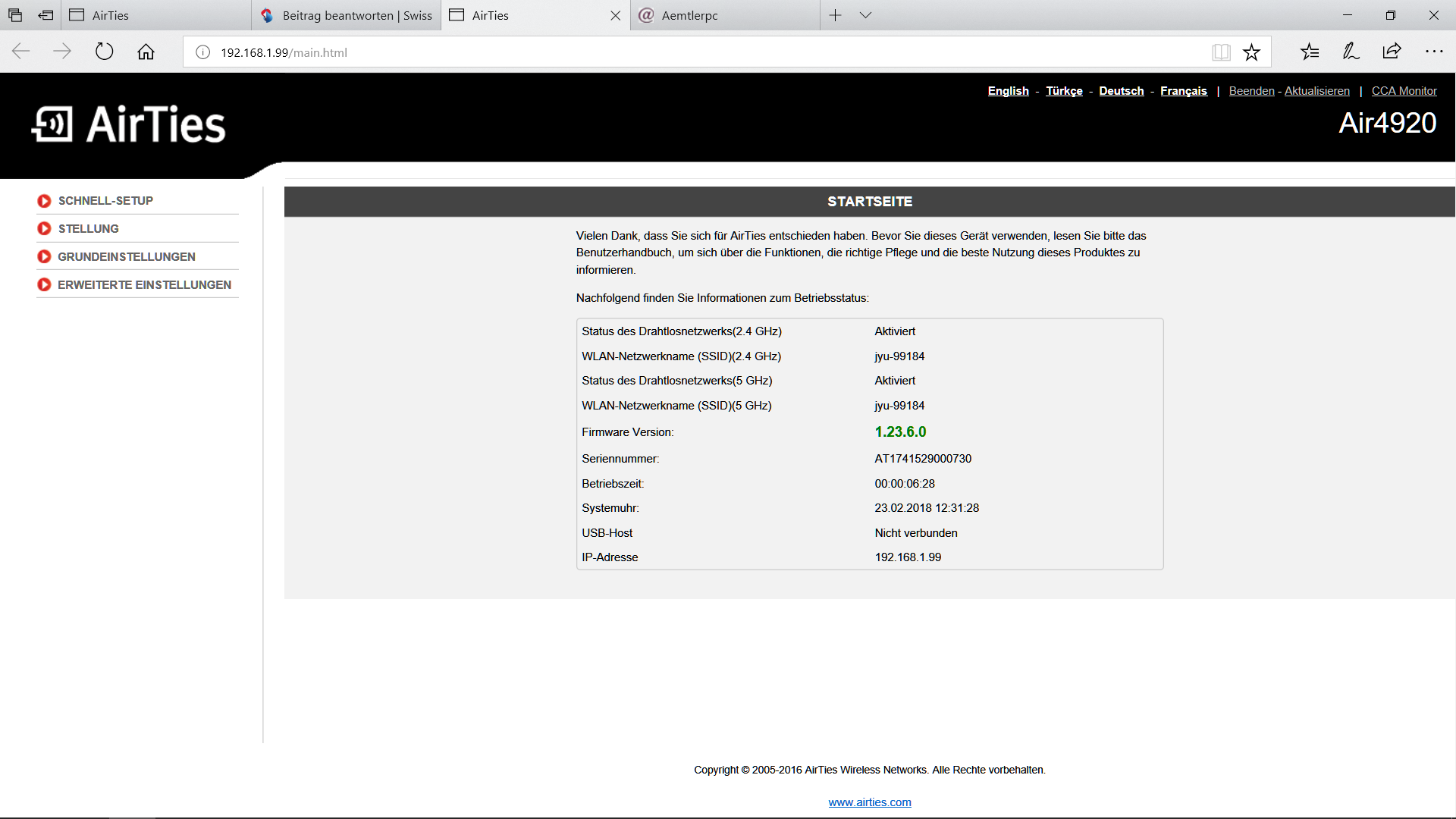Open the browser settings ellipsis menu

tap(1433, 52)
